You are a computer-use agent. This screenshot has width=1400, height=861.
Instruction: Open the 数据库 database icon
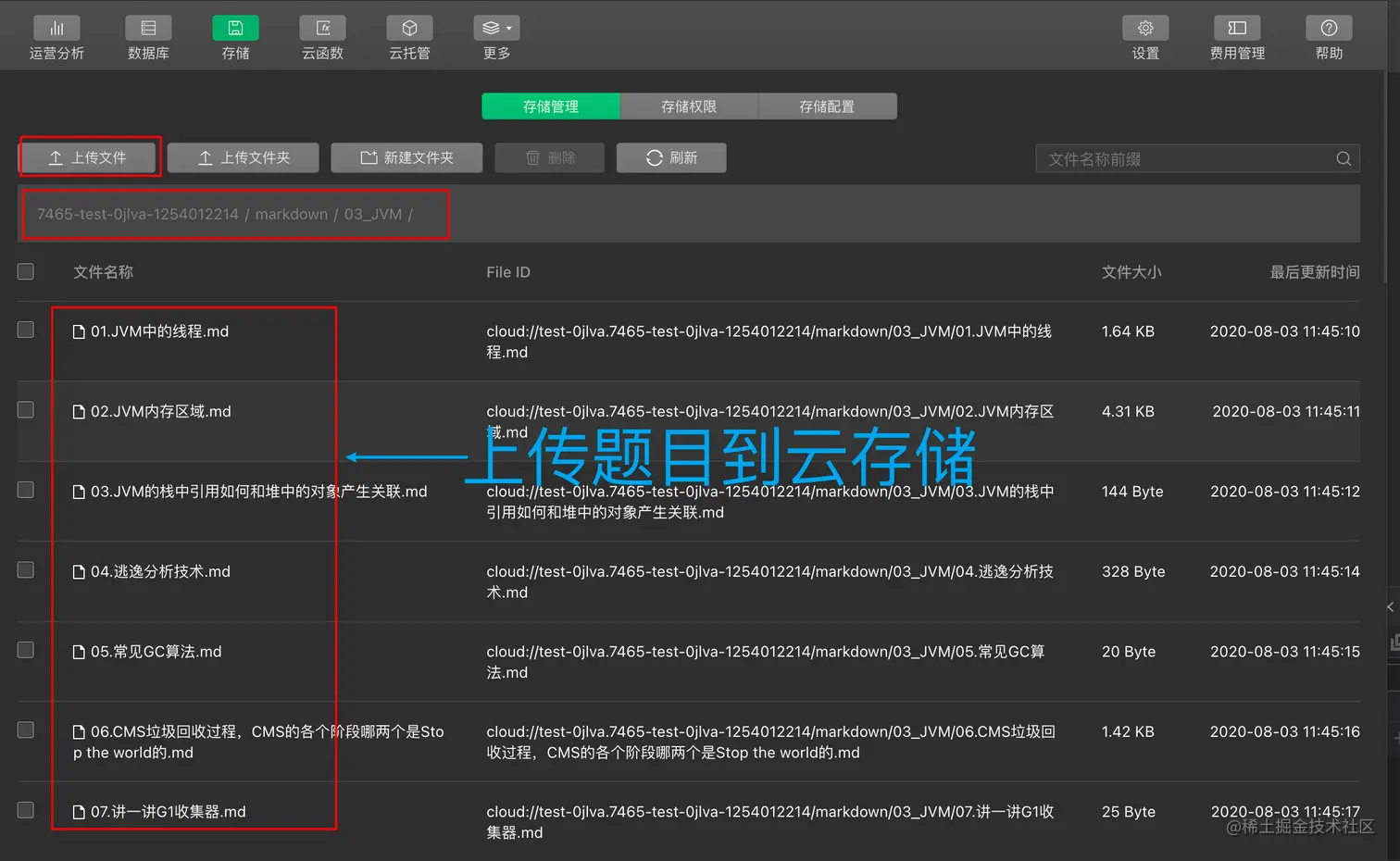coord(148,28)
